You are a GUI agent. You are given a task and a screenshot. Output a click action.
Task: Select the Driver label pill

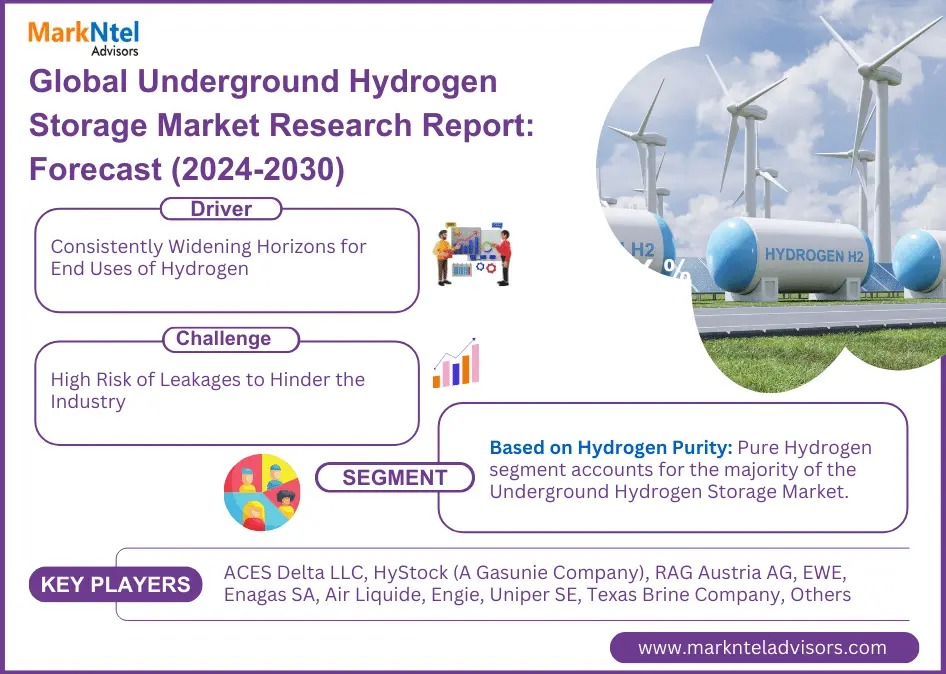221,209
